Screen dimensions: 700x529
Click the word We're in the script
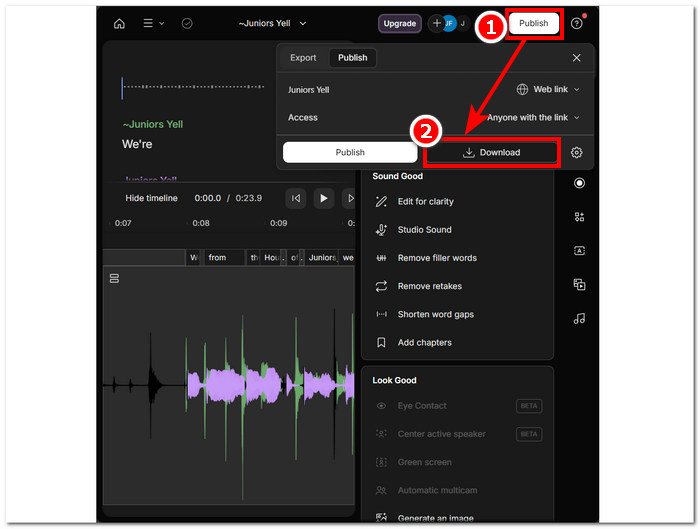pos(137,144)
